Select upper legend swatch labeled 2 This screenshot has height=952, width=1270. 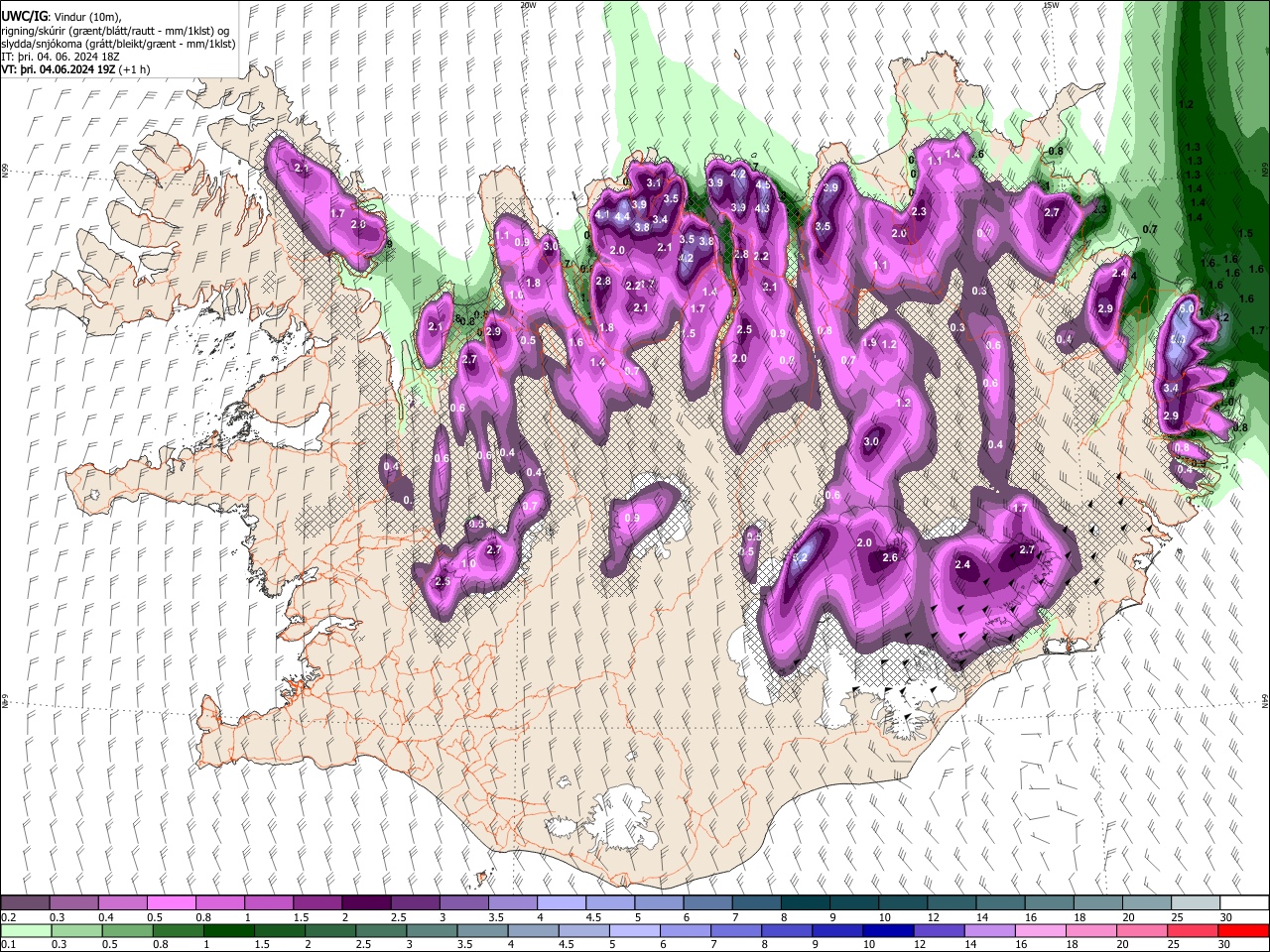pos(365,902)
